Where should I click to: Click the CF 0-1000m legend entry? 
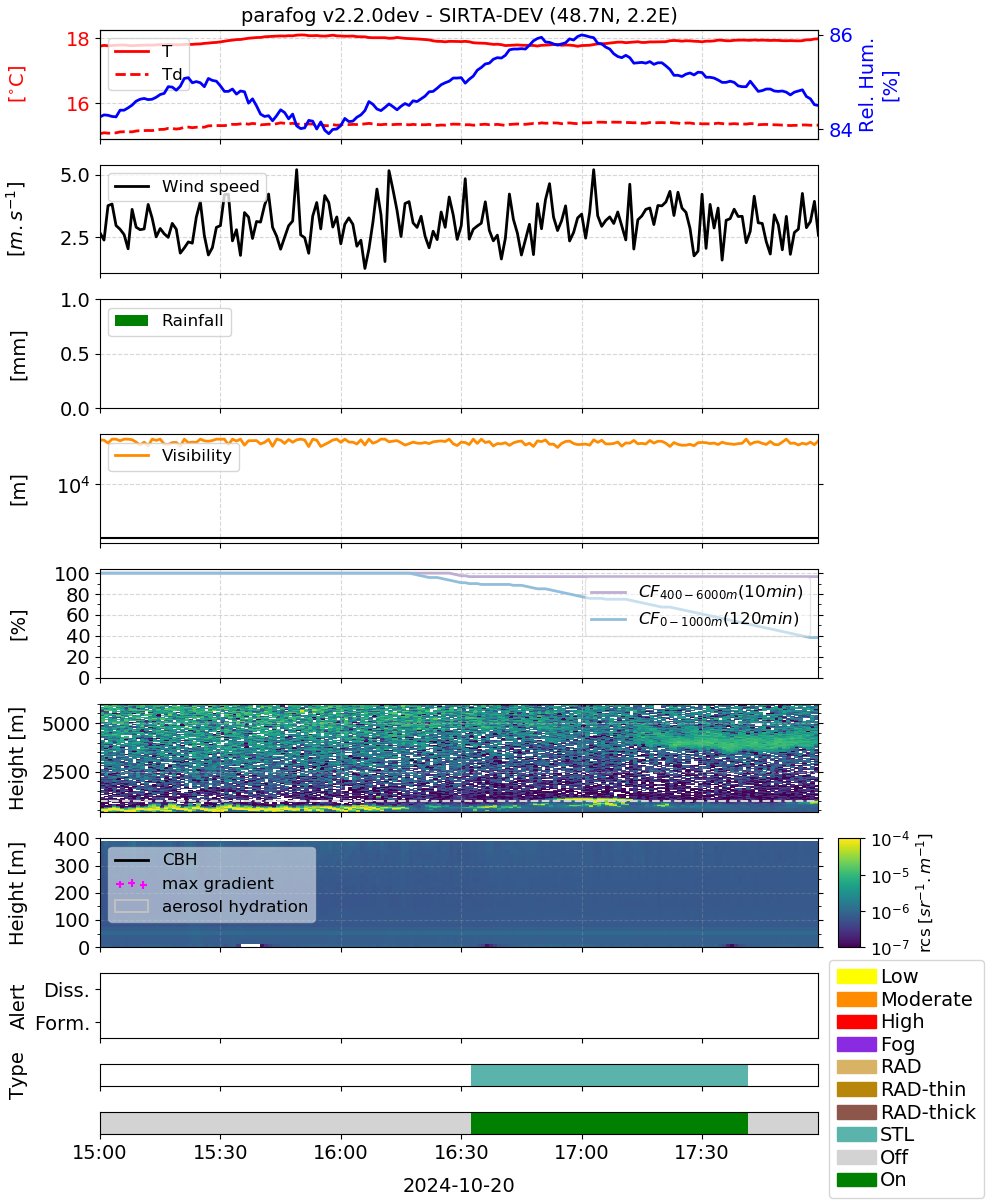(696, 620)
